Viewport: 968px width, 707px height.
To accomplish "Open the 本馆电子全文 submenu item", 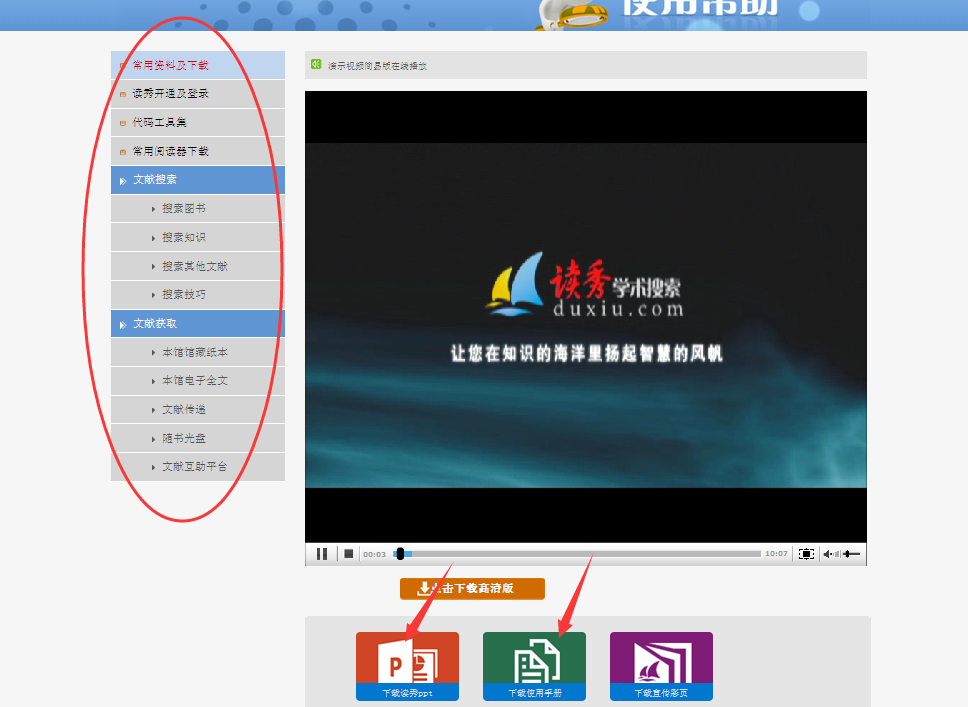I will (x=198, y=381).
